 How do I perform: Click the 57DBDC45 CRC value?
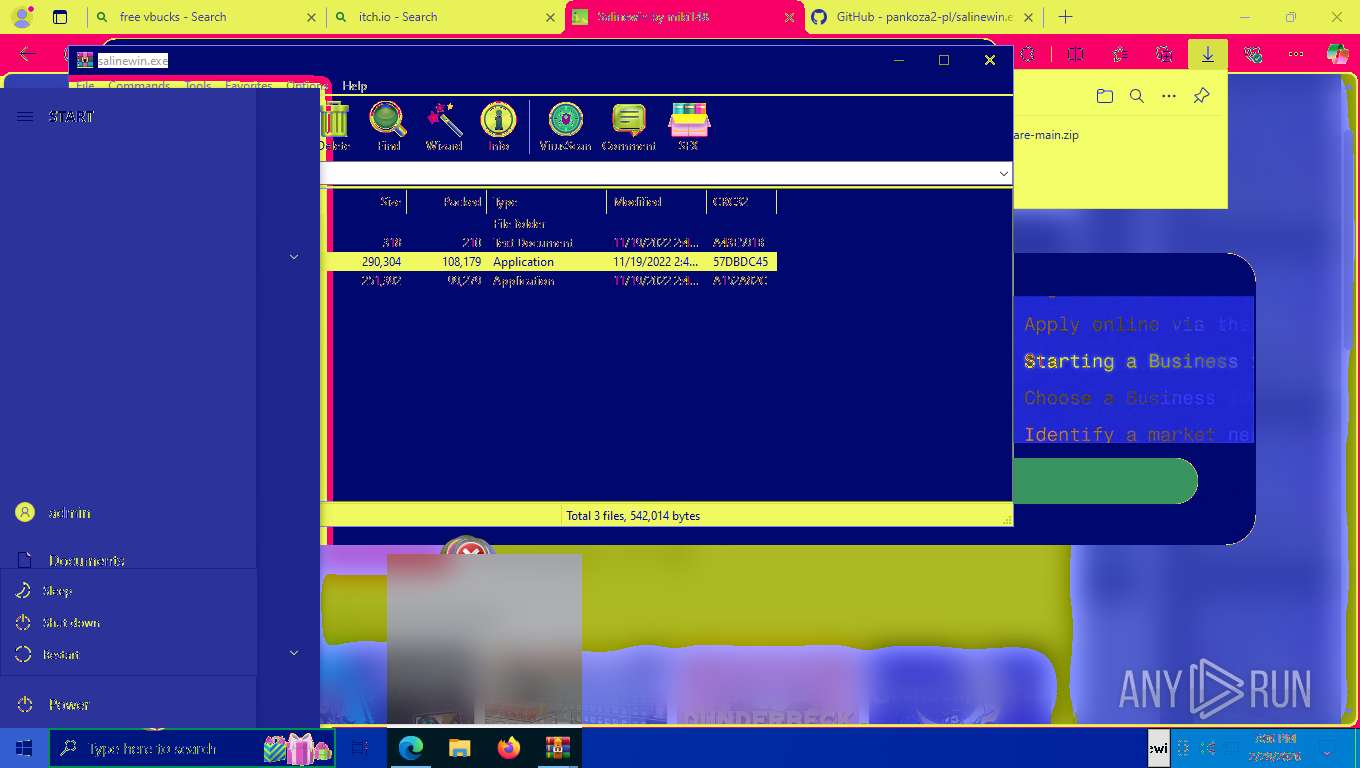[740, 262]
